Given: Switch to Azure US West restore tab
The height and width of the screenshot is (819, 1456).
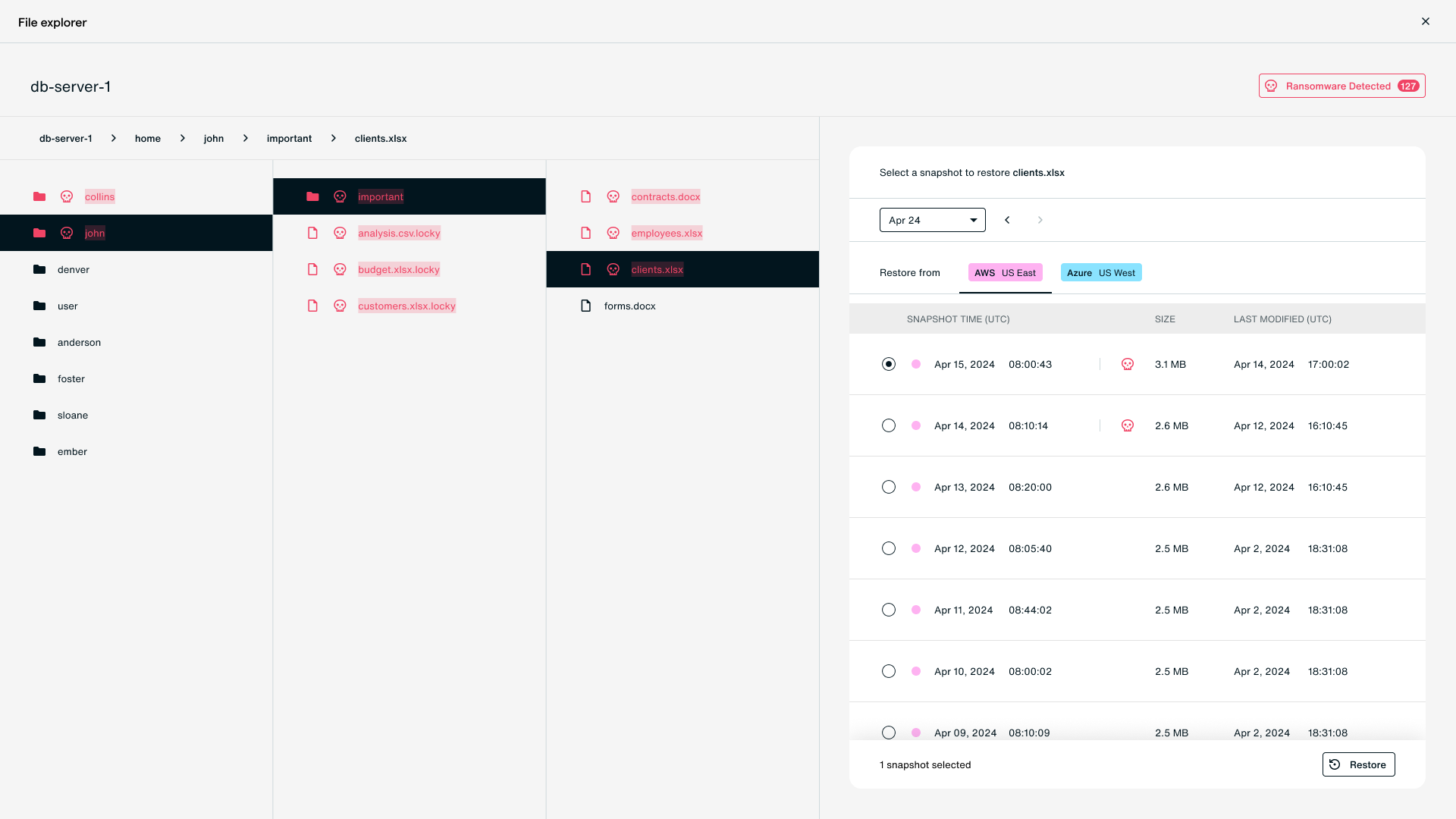Looking at the screenshot, I should (x=1100, y=272).
